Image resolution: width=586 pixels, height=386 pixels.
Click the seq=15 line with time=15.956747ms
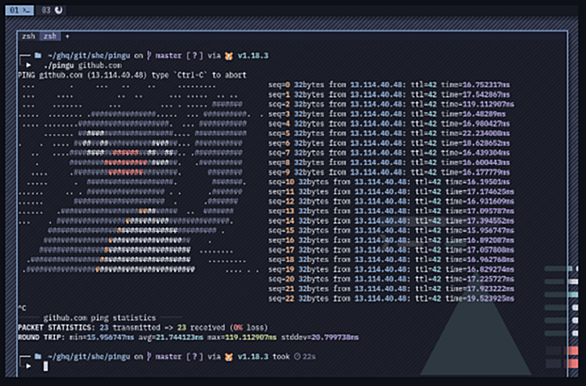[x=391, y=231]
